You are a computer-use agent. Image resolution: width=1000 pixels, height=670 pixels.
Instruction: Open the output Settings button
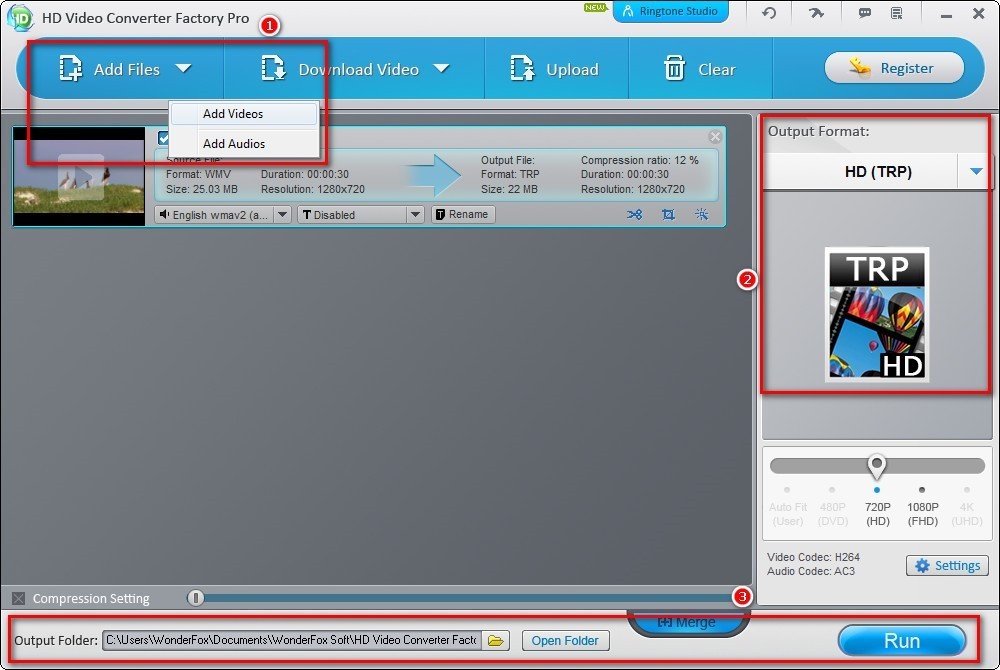pyautogui.click(x=947, y=565)
